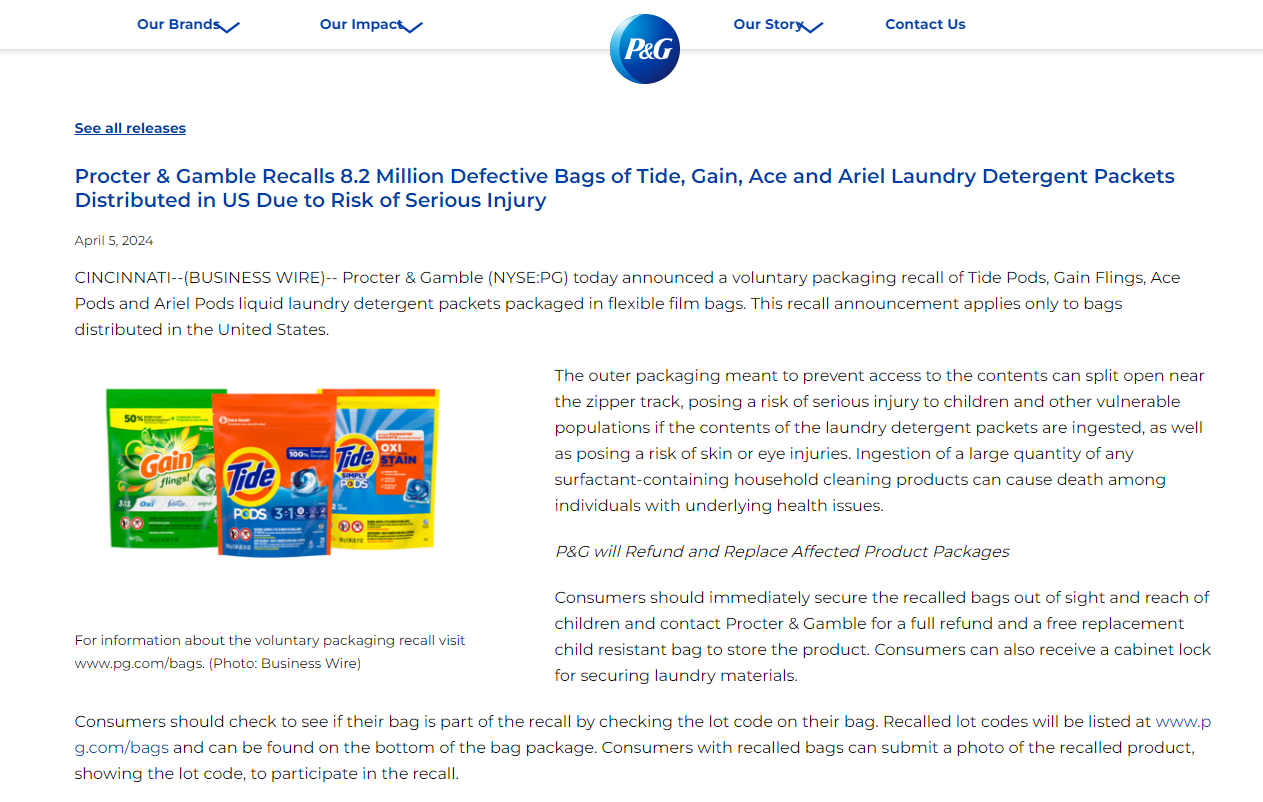
Task: Click the April 5, 2024 release date
Action: 114,241
